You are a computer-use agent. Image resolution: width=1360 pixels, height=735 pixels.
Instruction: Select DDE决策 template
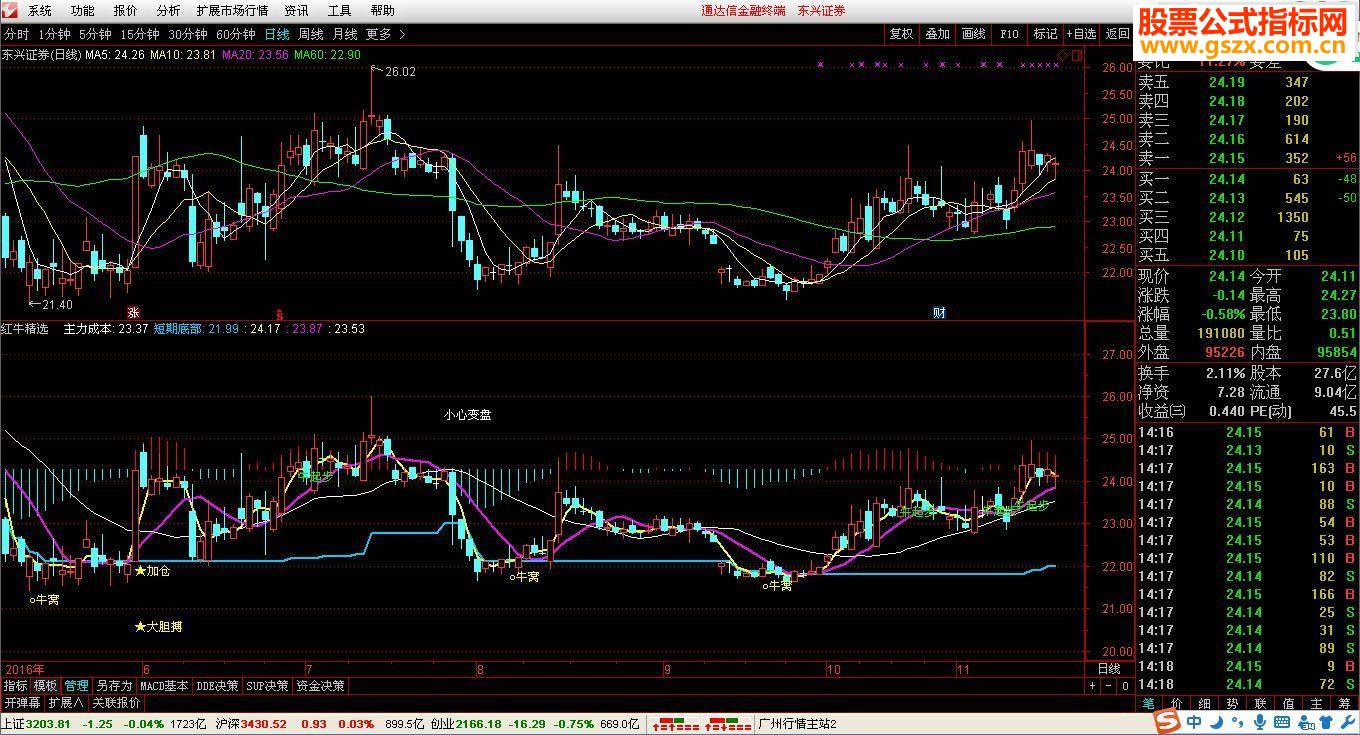(217, 686)
